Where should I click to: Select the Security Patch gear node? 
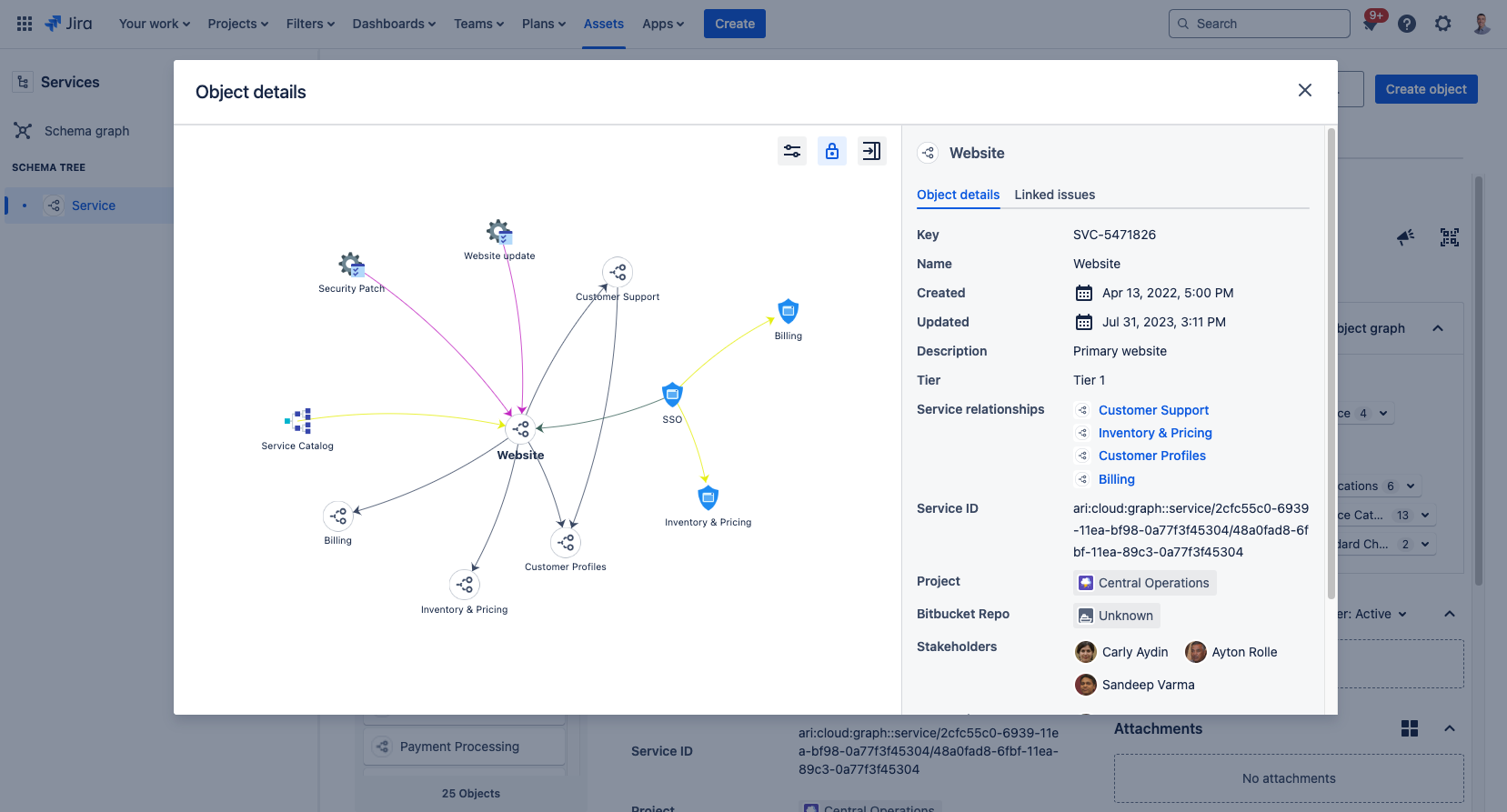[x=351, y=266]
